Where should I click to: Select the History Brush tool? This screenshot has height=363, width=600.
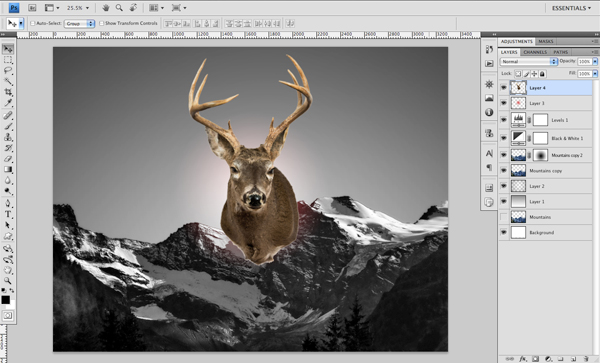[8, 148]
